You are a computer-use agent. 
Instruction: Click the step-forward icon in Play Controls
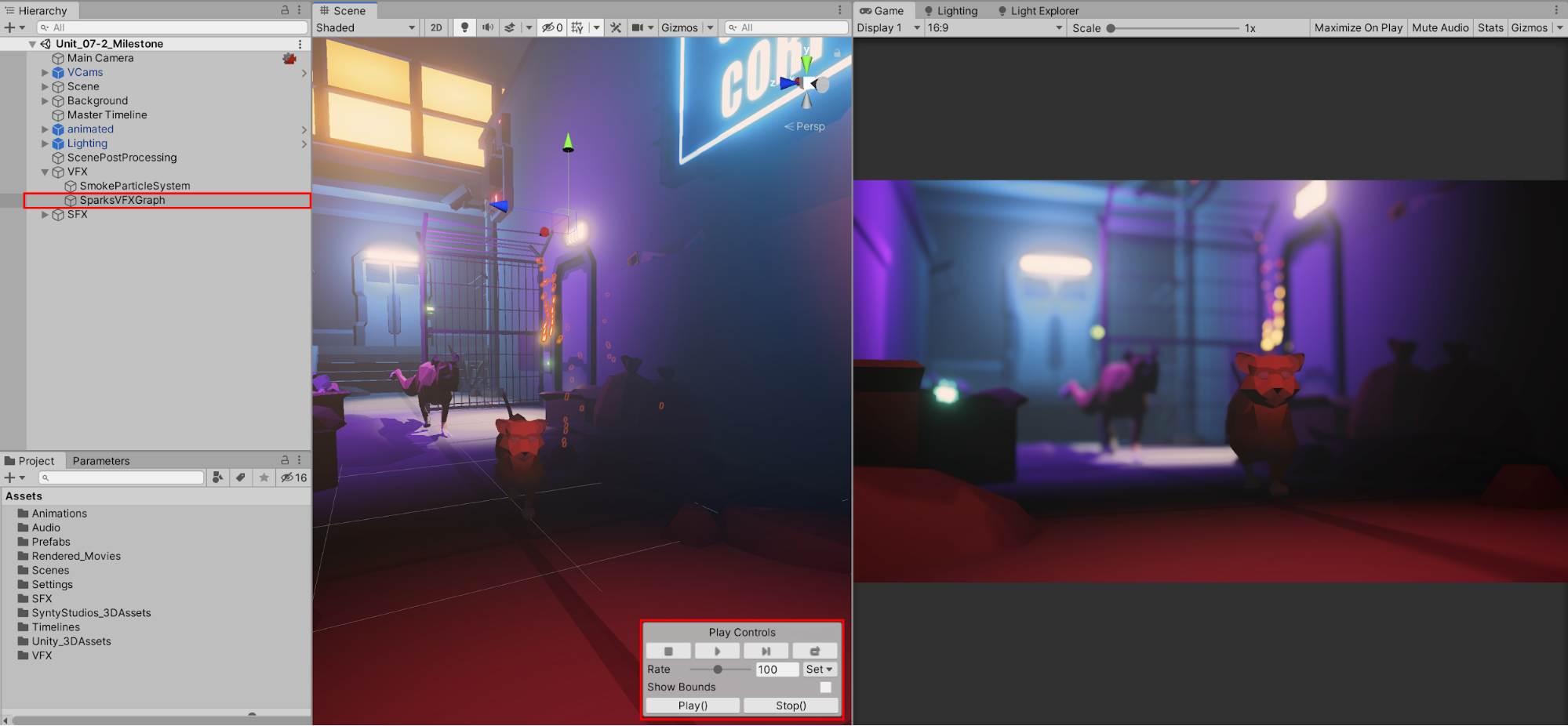point(766,652)
